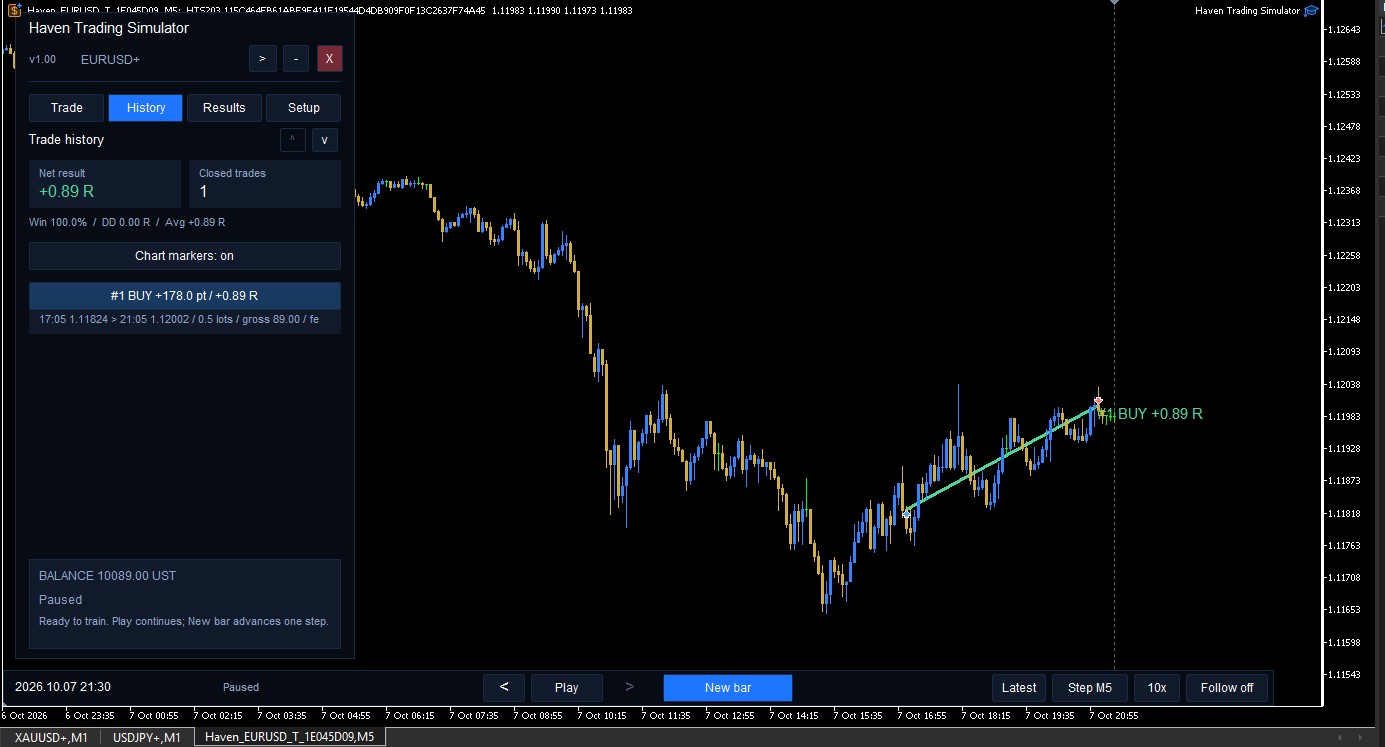1385x747 pixels.
Task: Change the 10x playback speed
Action: coord(1157,688)
